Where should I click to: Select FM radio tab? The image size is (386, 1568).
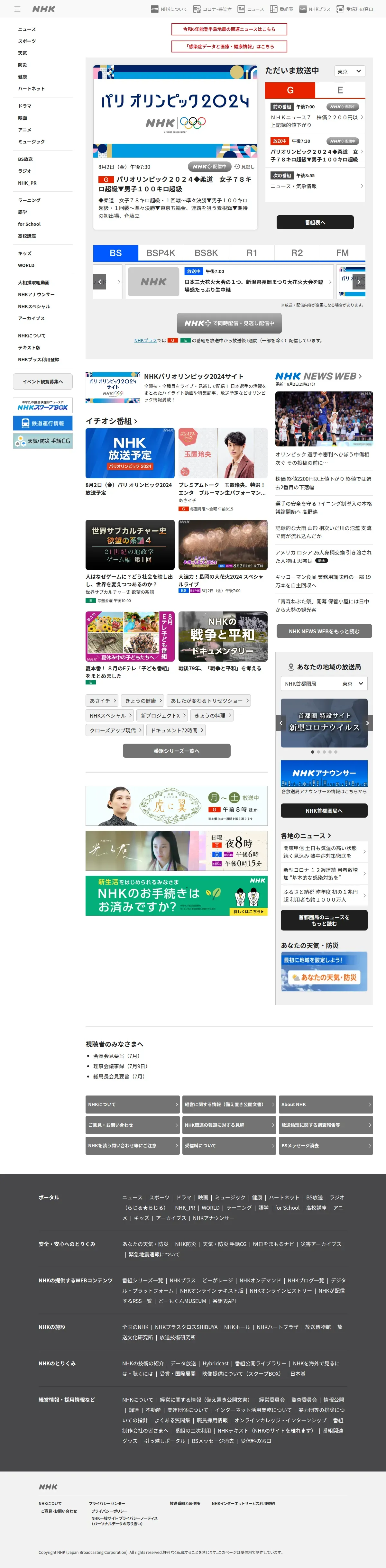(343, 252)
